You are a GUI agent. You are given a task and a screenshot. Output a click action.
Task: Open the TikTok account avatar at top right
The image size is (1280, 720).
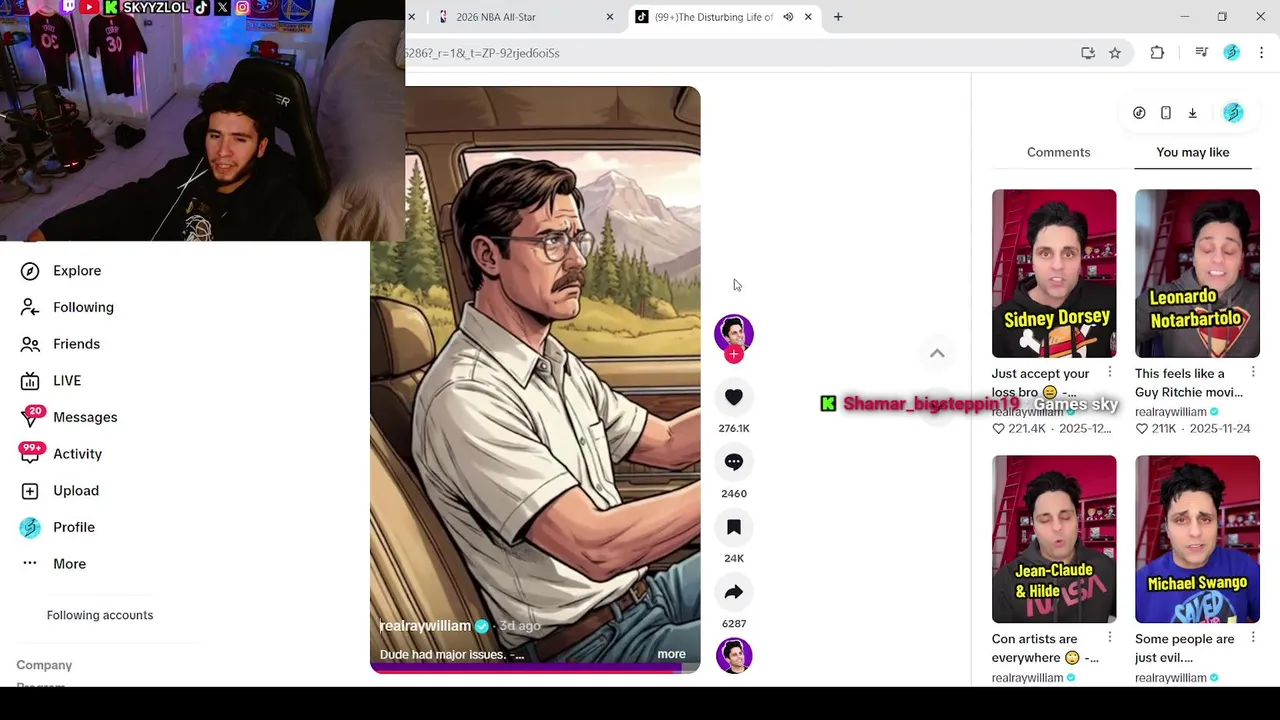pos(1233,113)
